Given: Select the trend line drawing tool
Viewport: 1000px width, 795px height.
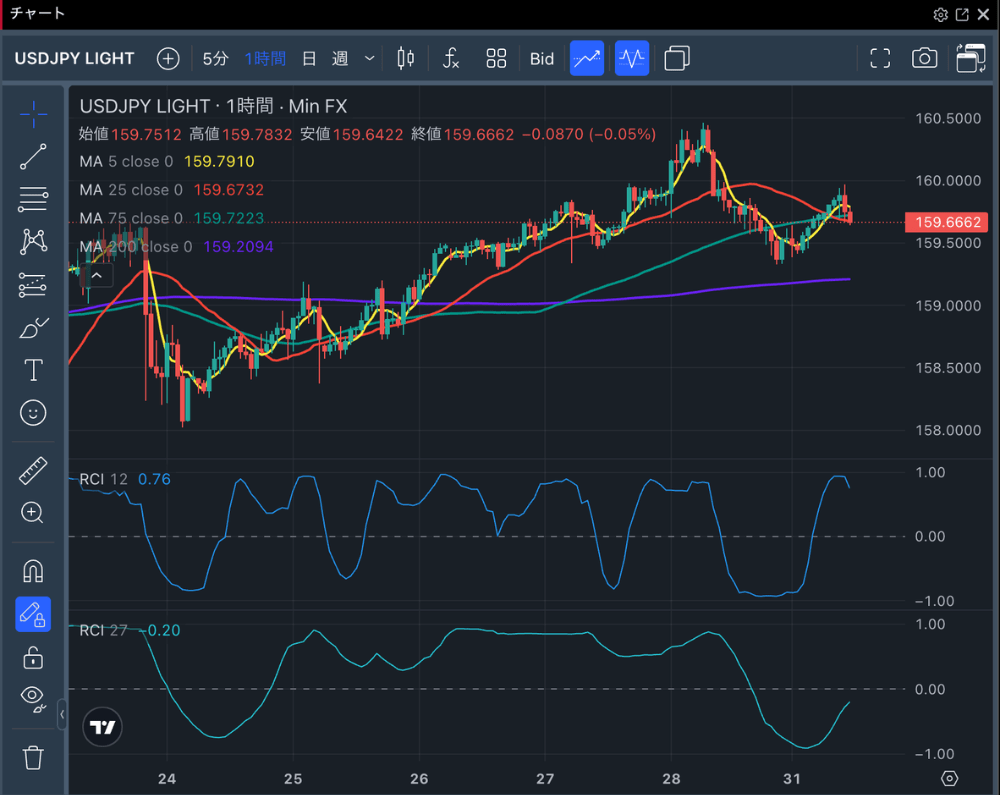Looking at the screenshot, I should click(33, 157).
